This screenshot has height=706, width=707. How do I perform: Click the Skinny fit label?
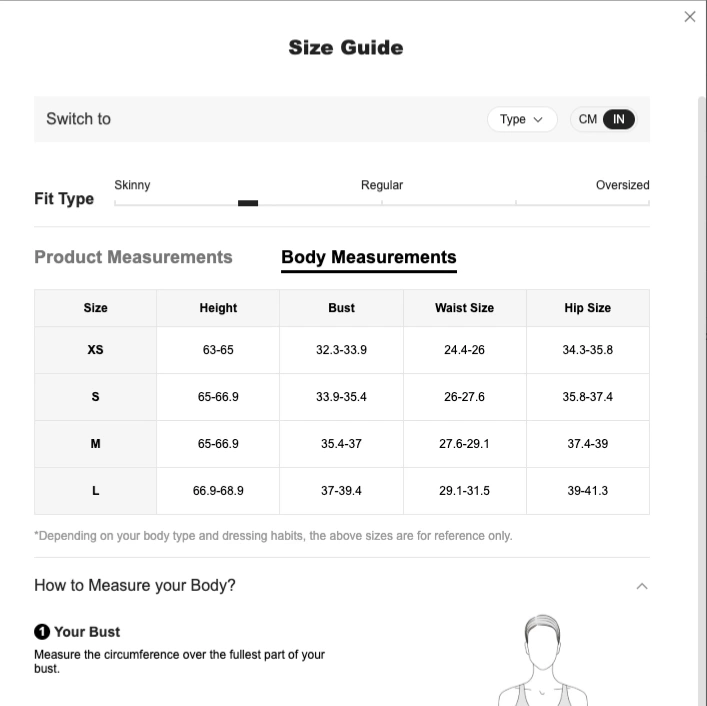[x=132, y=185]
